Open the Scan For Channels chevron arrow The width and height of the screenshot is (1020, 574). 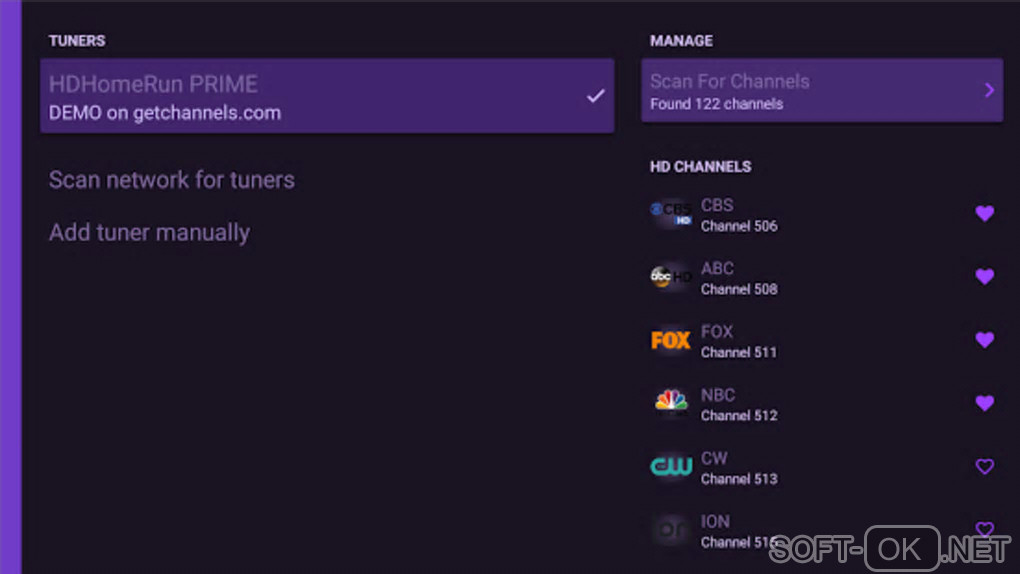989,90
